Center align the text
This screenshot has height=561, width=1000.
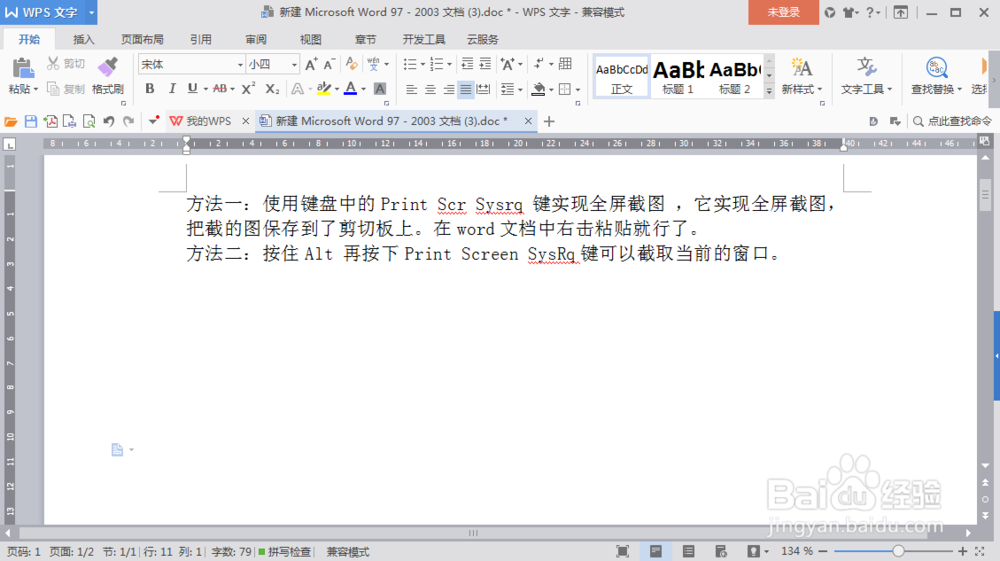430,89
